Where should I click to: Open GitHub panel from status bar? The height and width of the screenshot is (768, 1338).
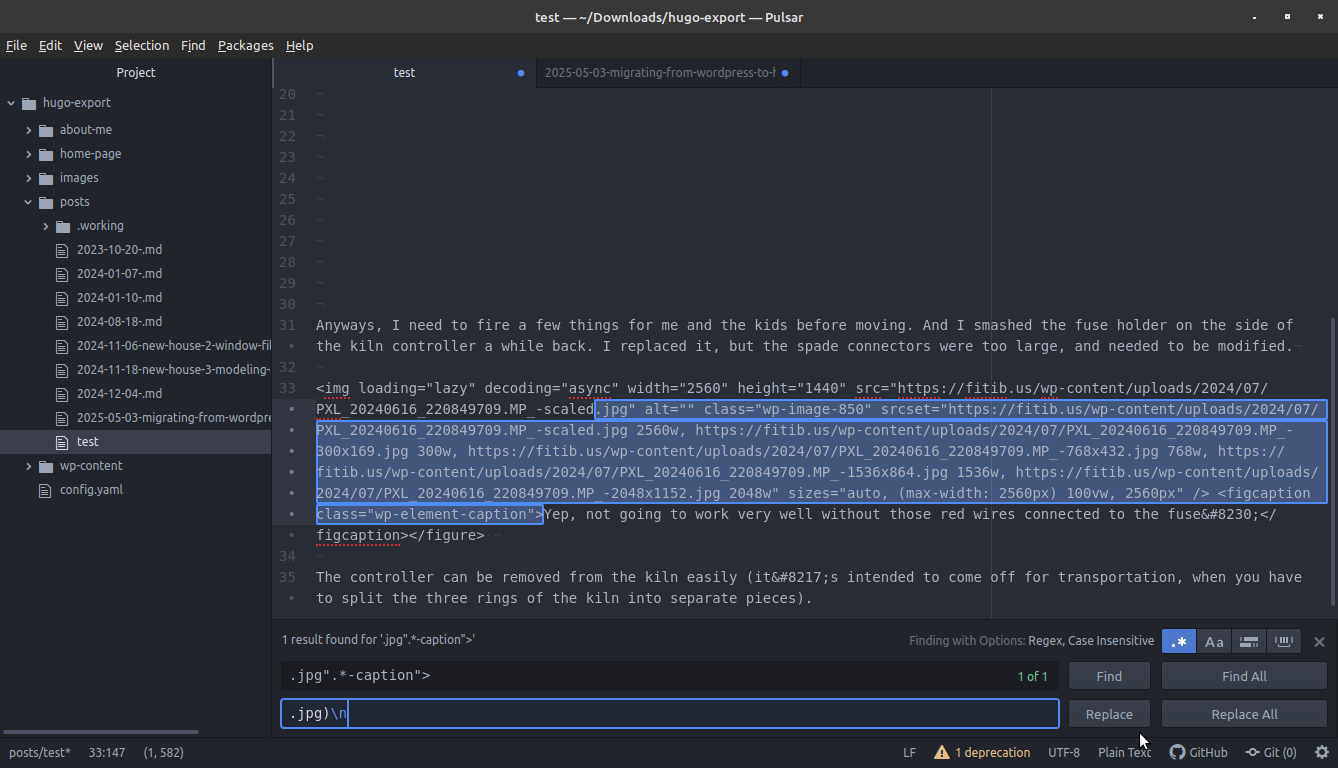point(1198,752)
